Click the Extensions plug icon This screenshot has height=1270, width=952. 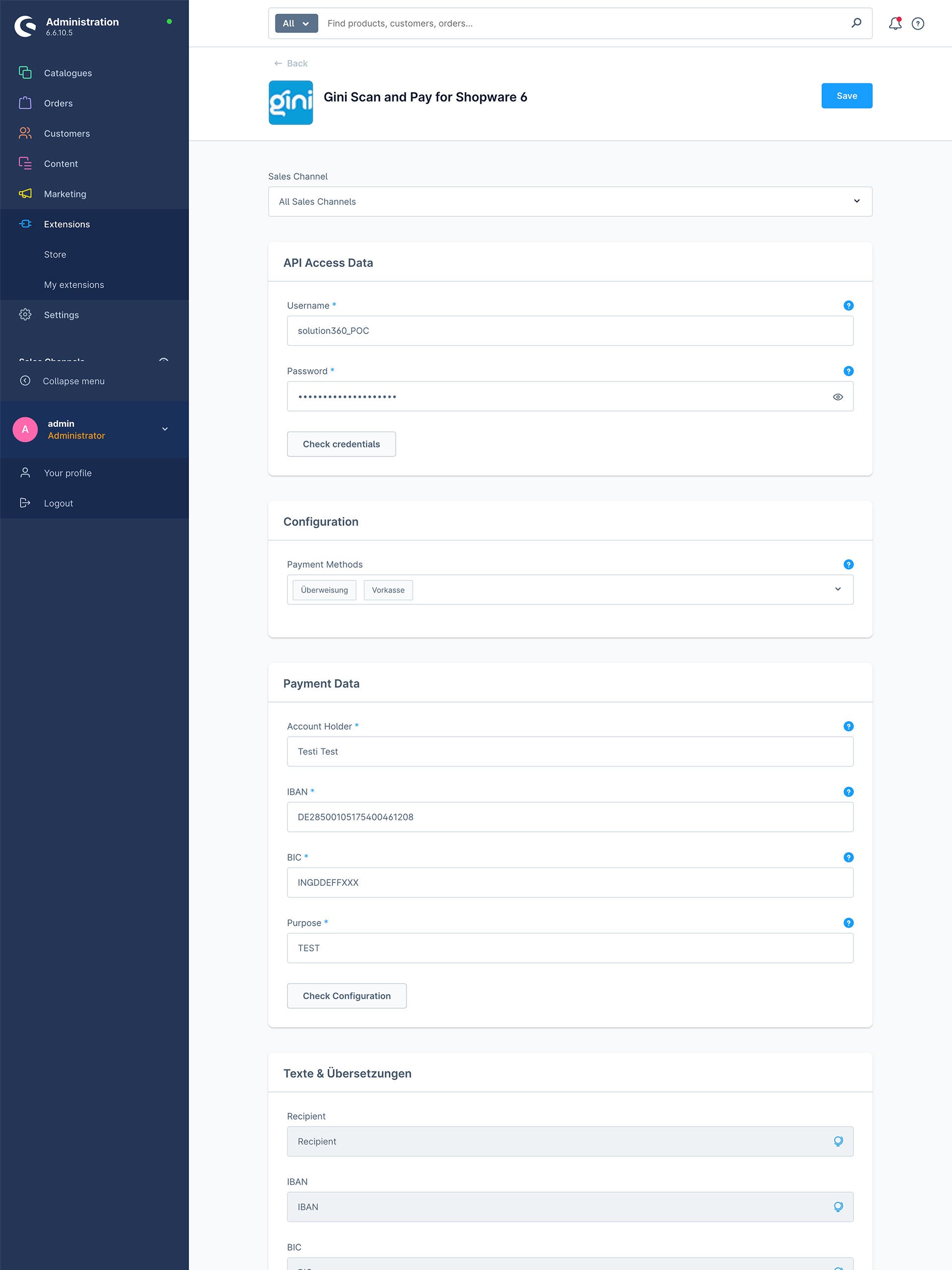pos(25,224)
